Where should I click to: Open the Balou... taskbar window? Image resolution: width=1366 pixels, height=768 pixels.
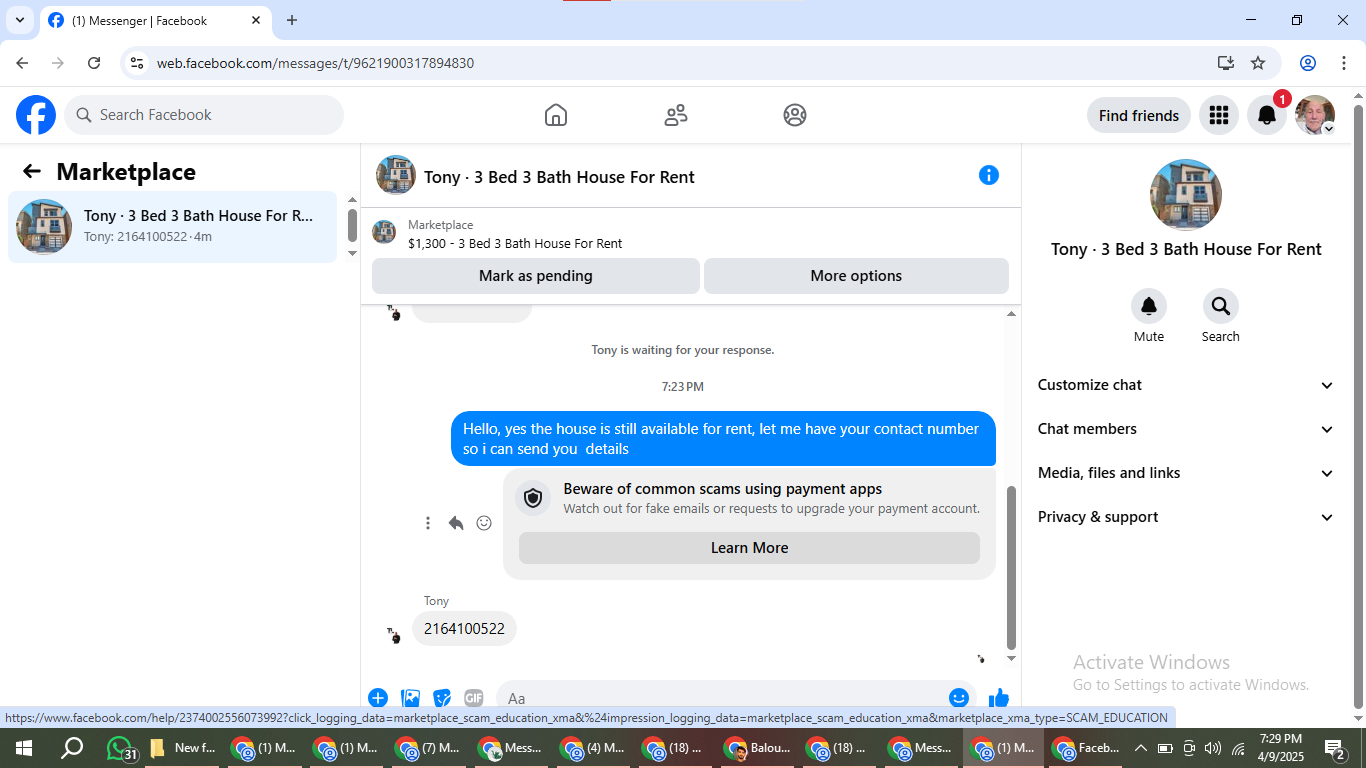[759, 748]
